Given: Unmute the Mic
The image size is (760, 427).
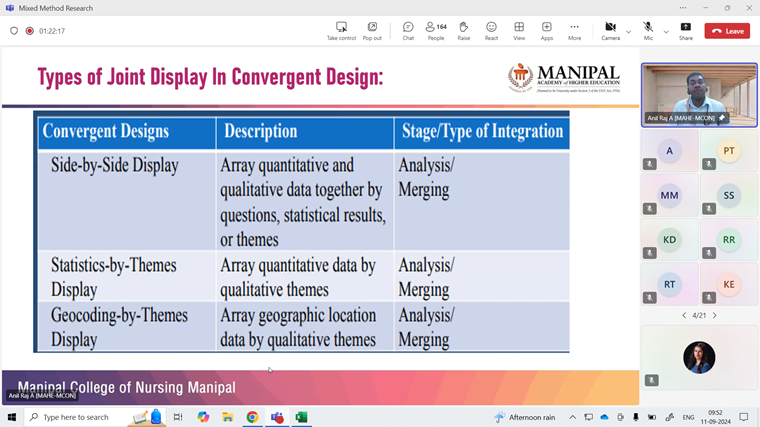Looking at the screenshot, I should coord(648,31).
